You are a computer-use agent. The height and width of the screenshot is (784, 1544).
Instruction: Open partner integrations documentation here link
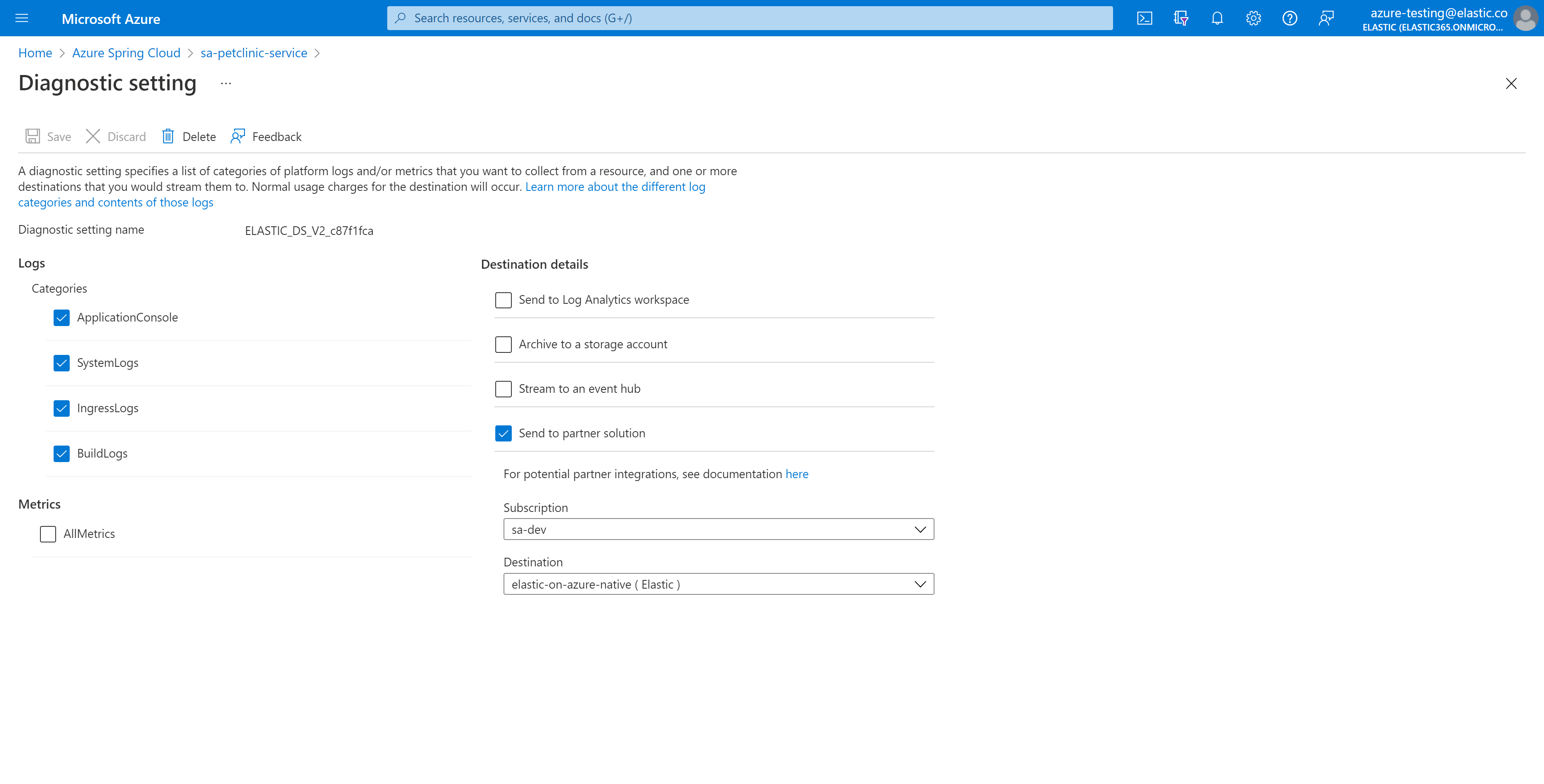coord(797,474)
